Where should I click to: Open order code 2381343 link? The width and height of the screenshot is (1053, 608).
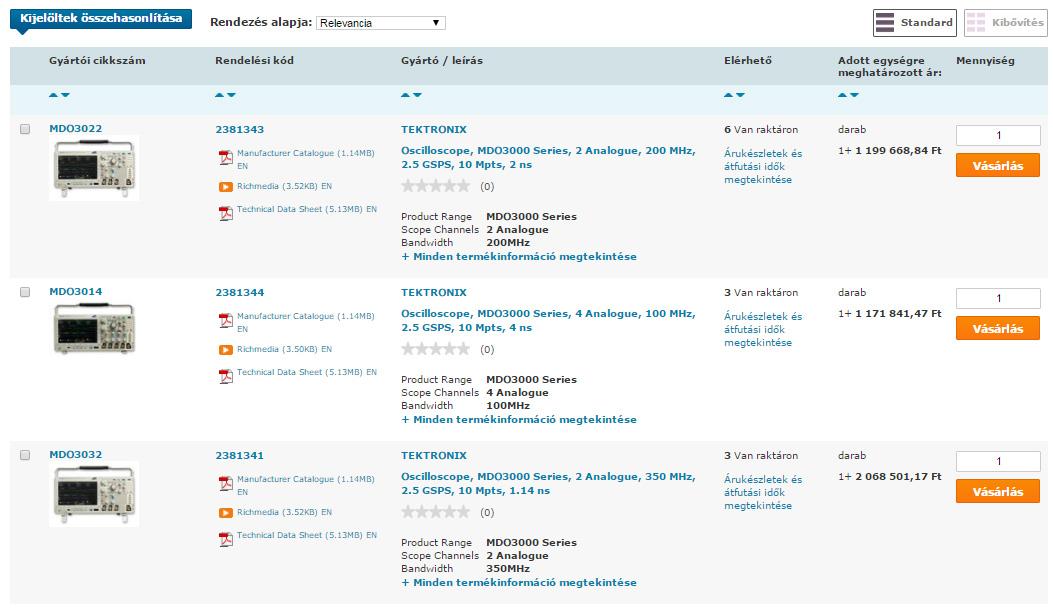(x=240, y=130)
